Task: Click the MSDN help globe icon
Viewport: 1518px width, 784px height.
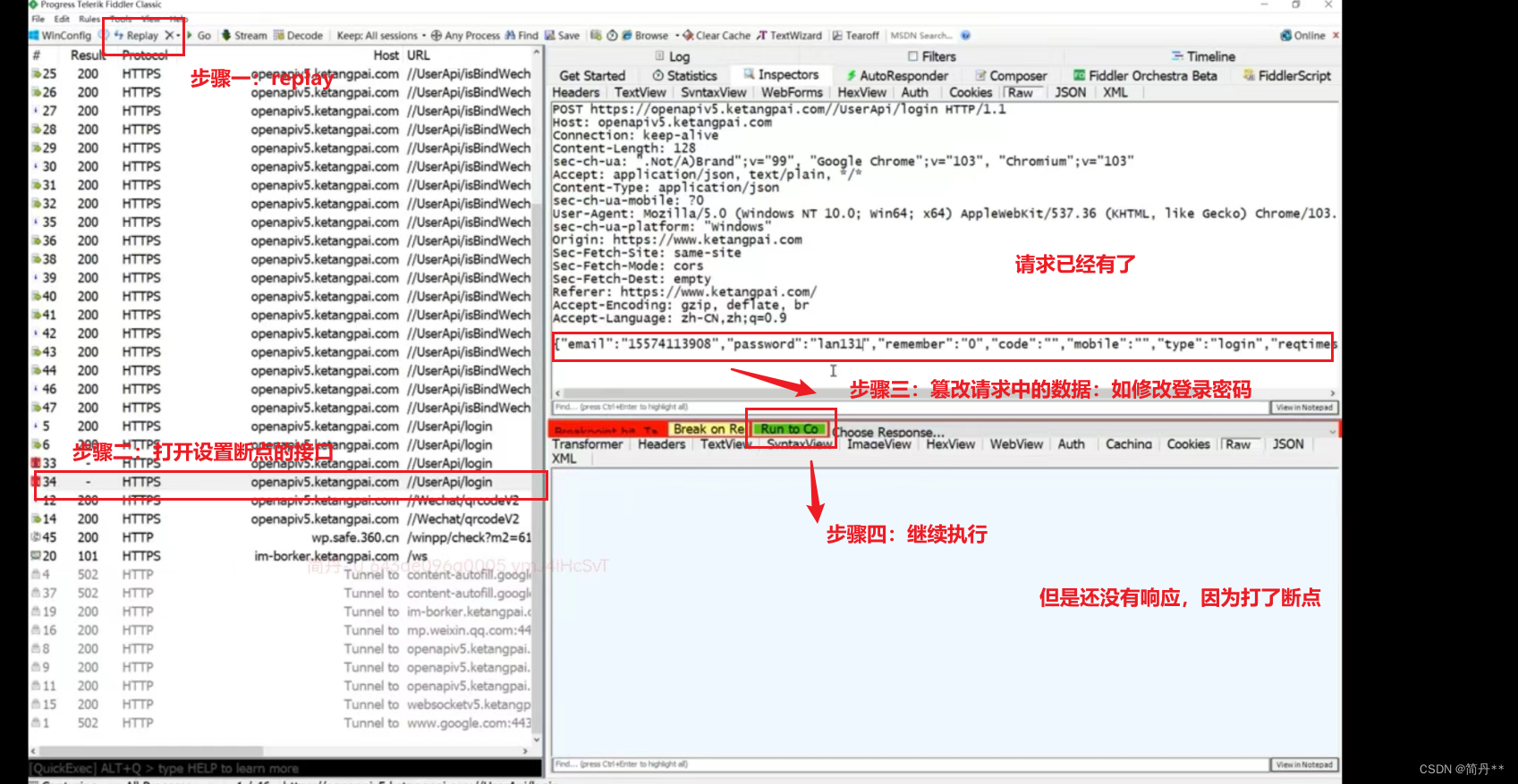Action: click(x=966, y=36)
